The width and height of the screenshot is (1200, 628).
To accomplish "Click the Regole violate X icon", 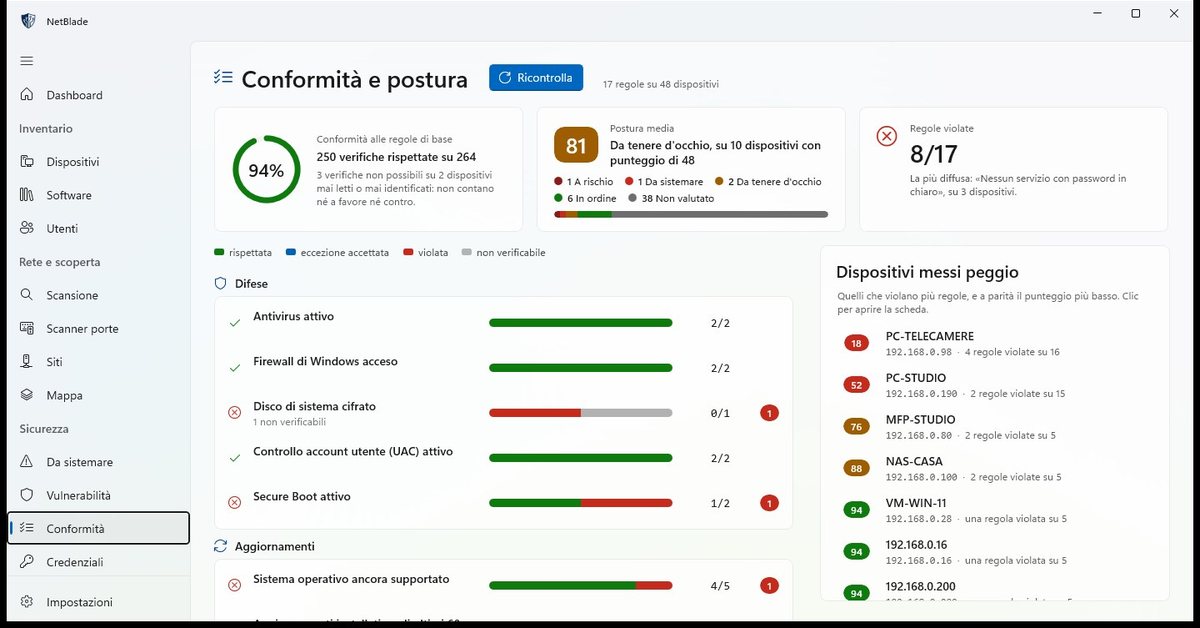I will [x=886, y=136].
